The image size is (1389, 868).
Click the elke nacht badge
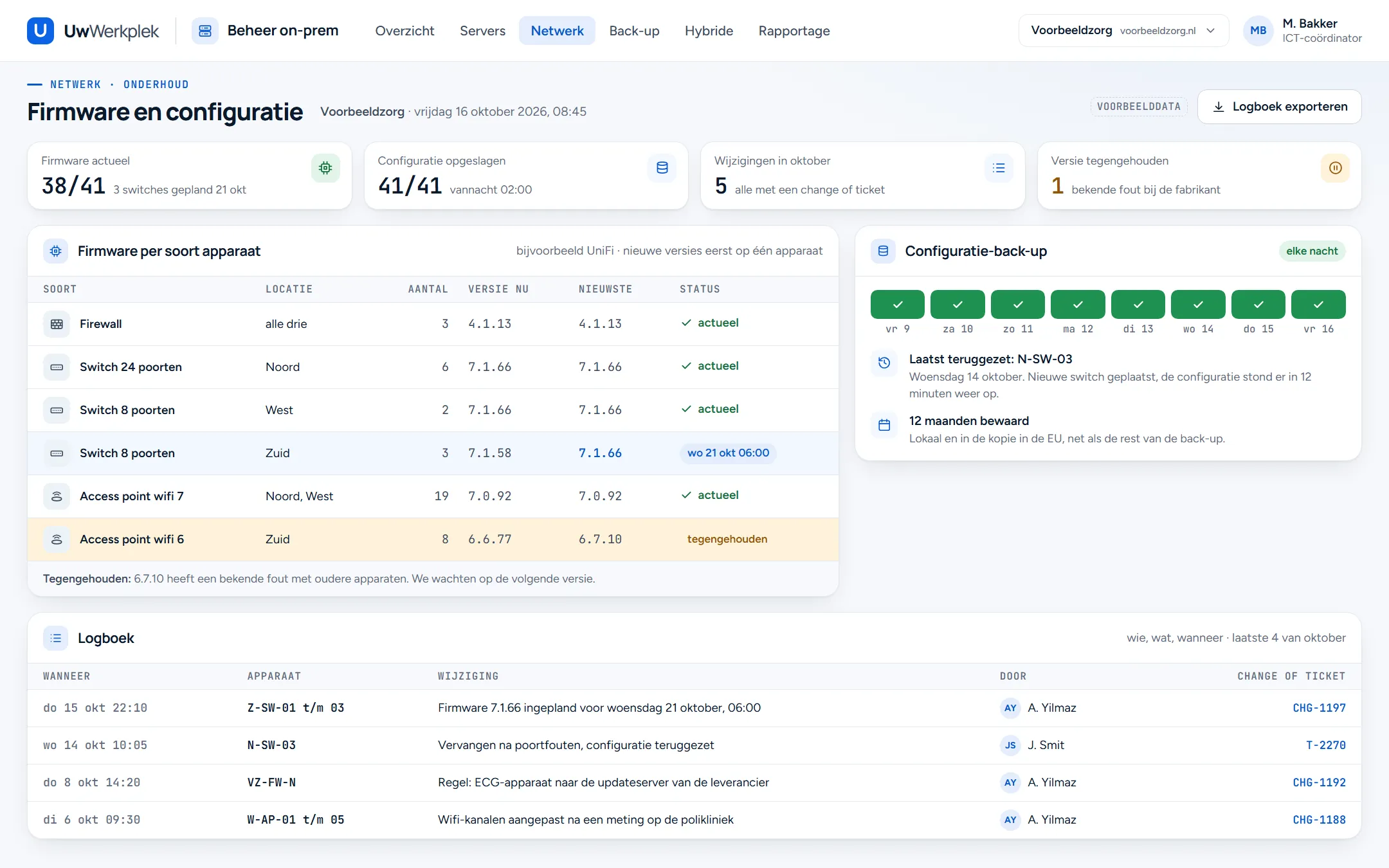(1312, 251)
